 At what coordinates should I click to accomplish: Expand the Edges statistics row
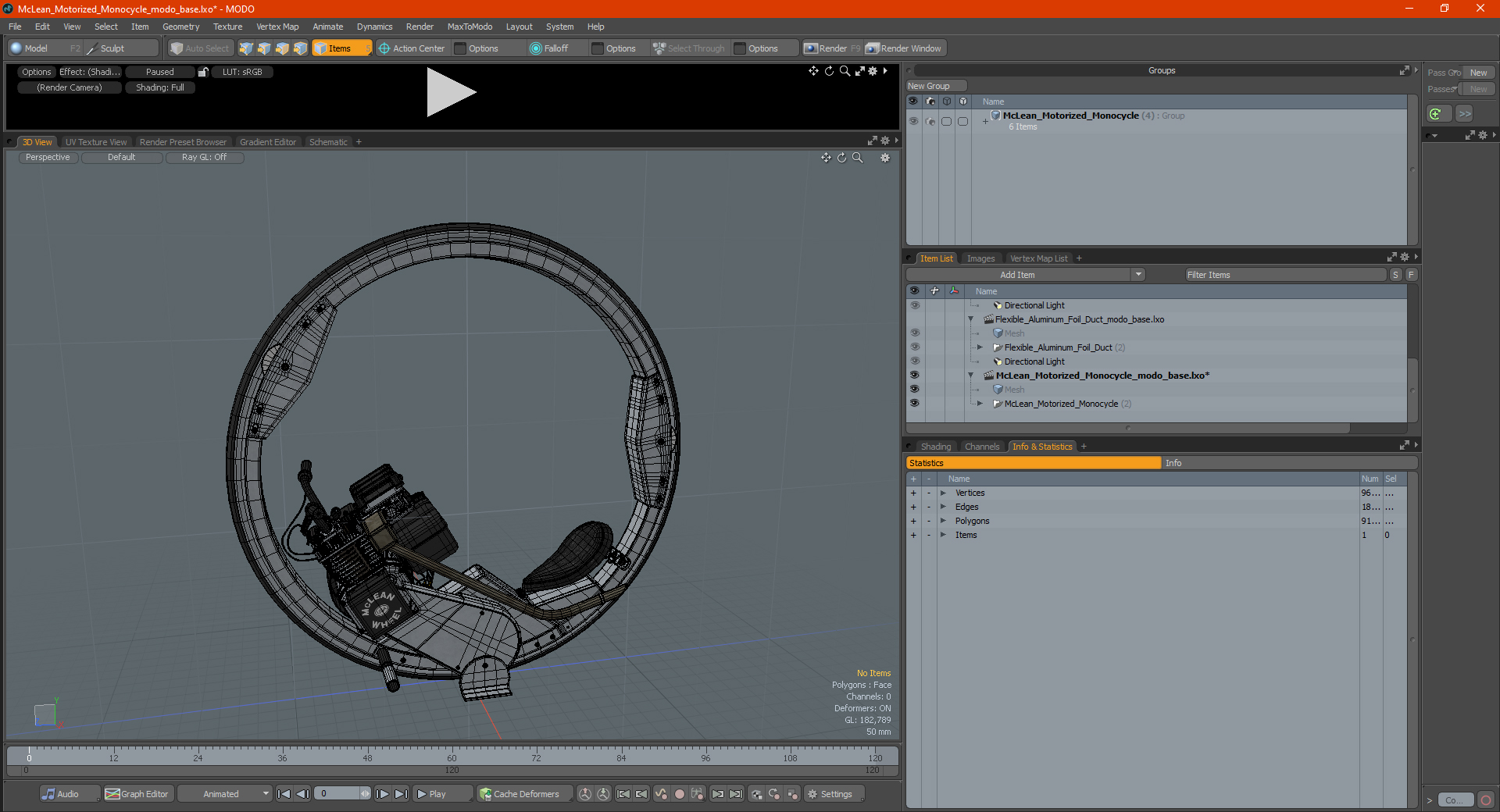click(x=943, y=507)
